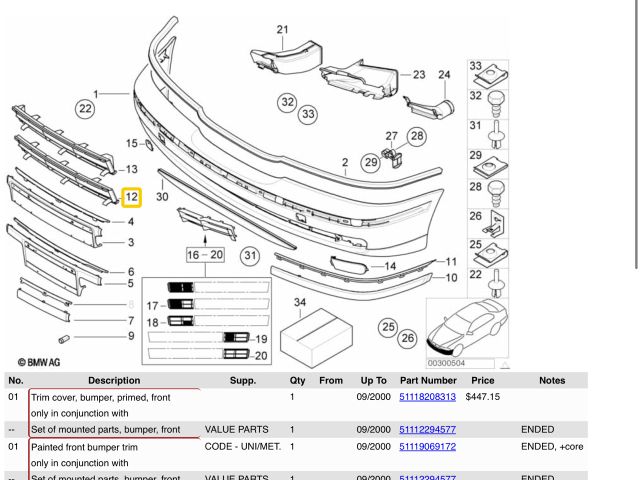
Task: Click the boxed 16 – 20 range label
Action: coord(205,255)
